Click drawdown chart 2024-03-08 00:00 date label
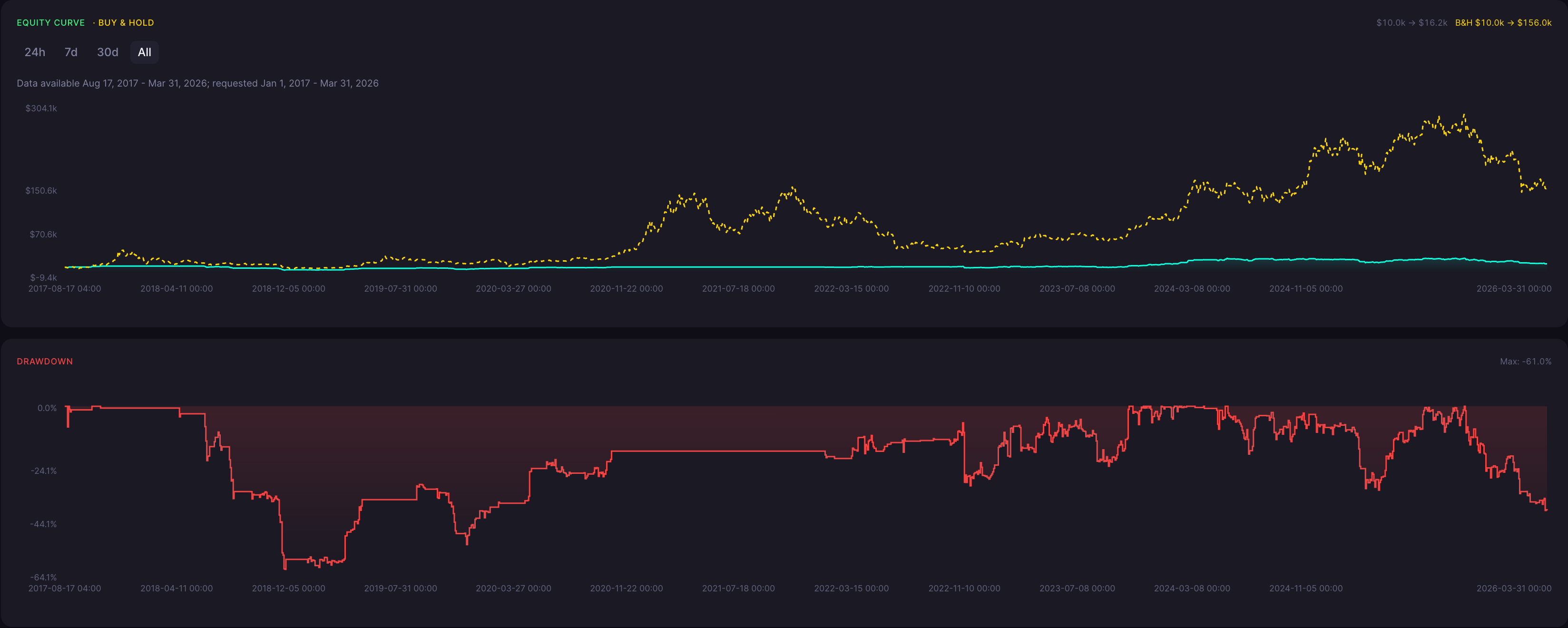1568x628 pixels. point(1192,589)
